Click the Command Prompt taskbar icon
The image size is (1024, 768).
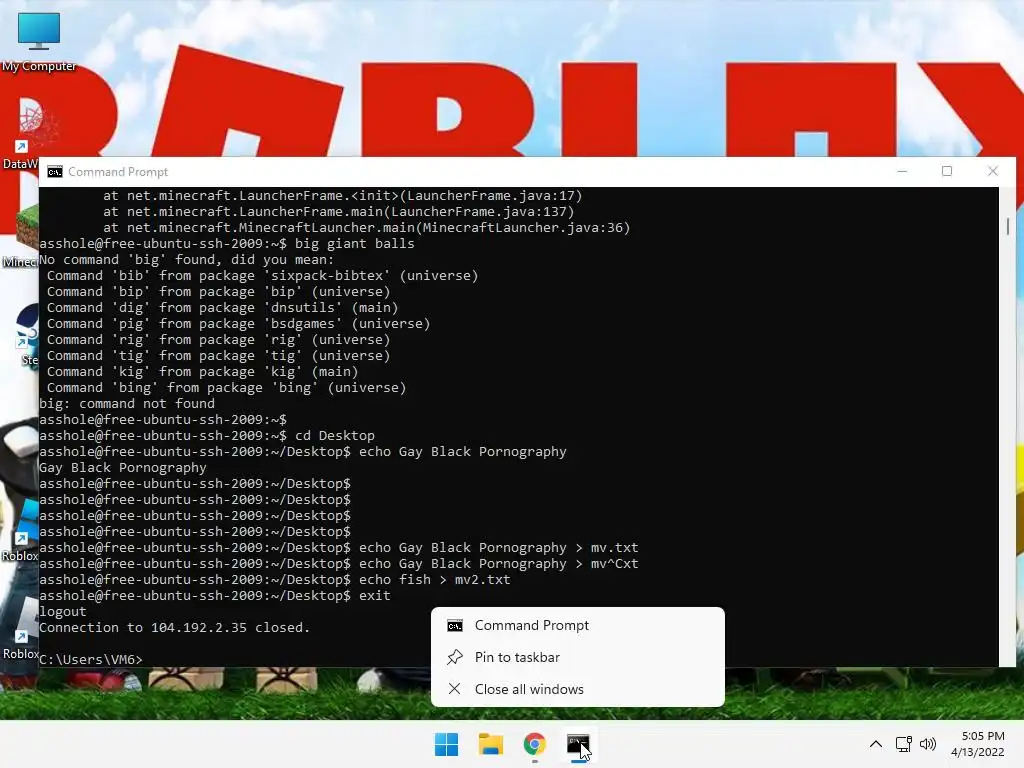pyautogui.click(x=578, y=744)
